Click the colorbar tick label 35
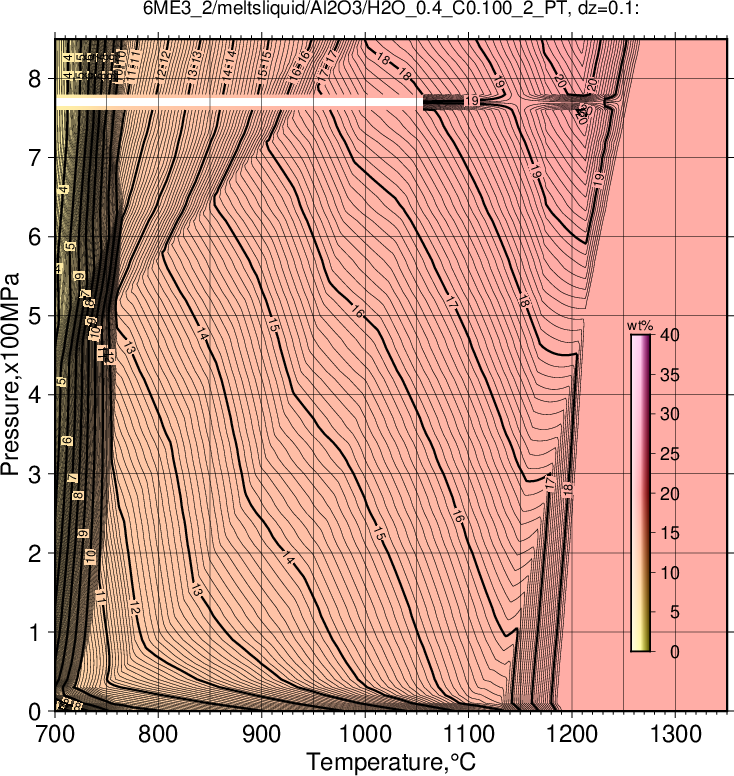The image size is (734, 776). point(670,375)
